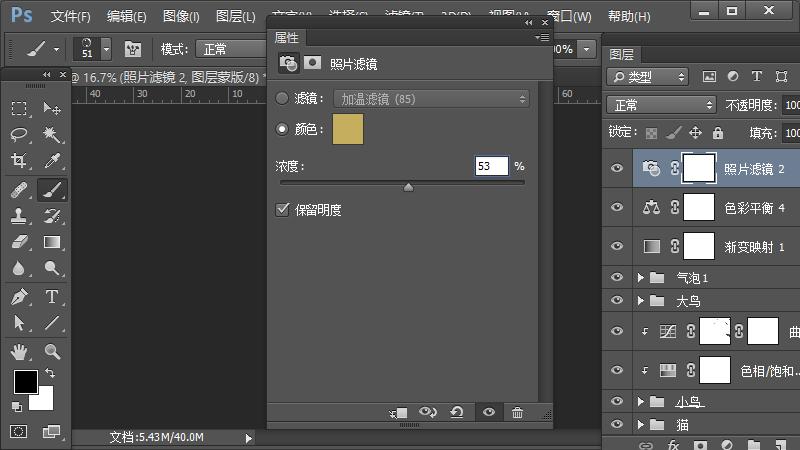Click the 浓度 percentage input field

click(x=491, y=166)
